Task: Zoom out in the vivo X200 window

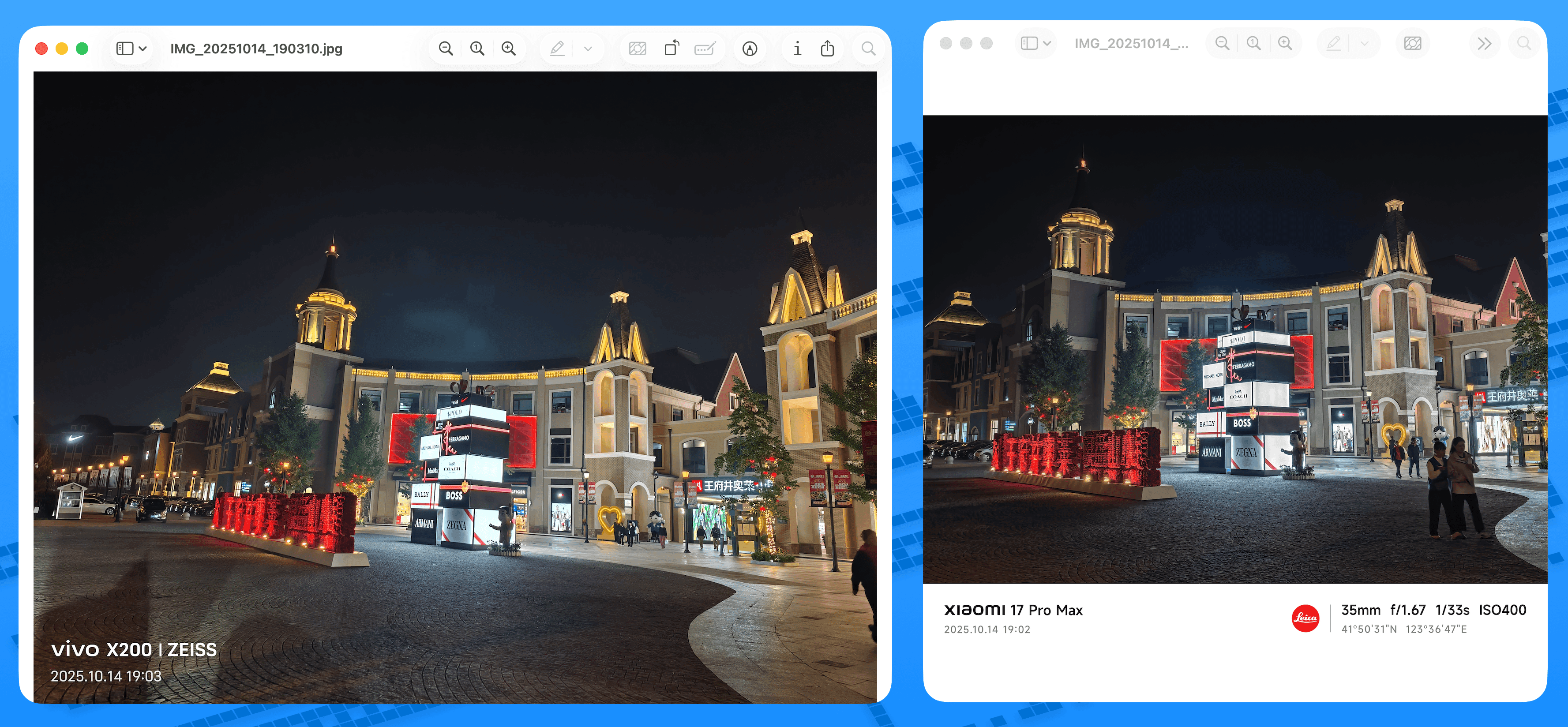Action: (446, 49)
